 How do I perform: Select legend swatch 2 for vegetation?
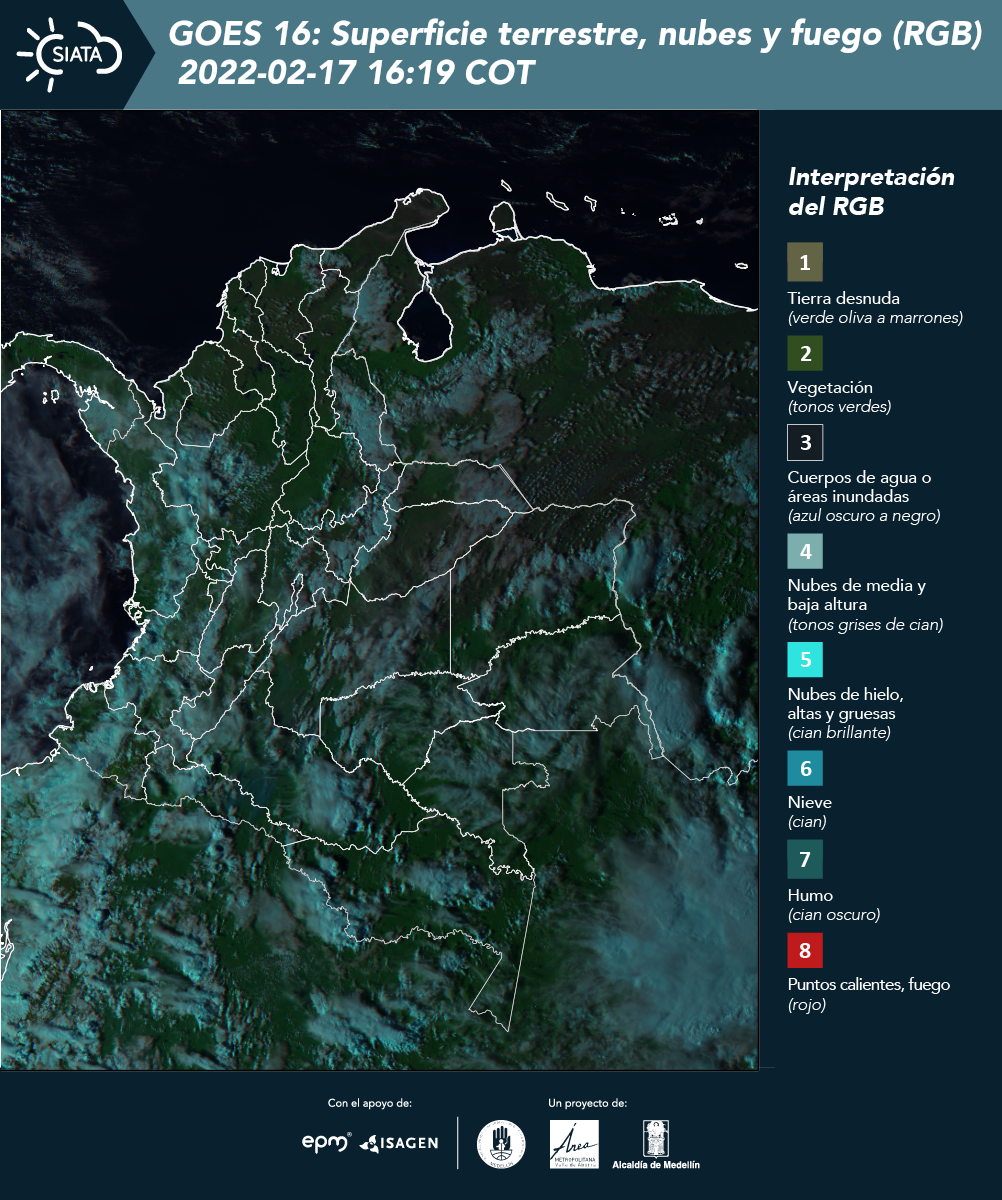(805, 352)
